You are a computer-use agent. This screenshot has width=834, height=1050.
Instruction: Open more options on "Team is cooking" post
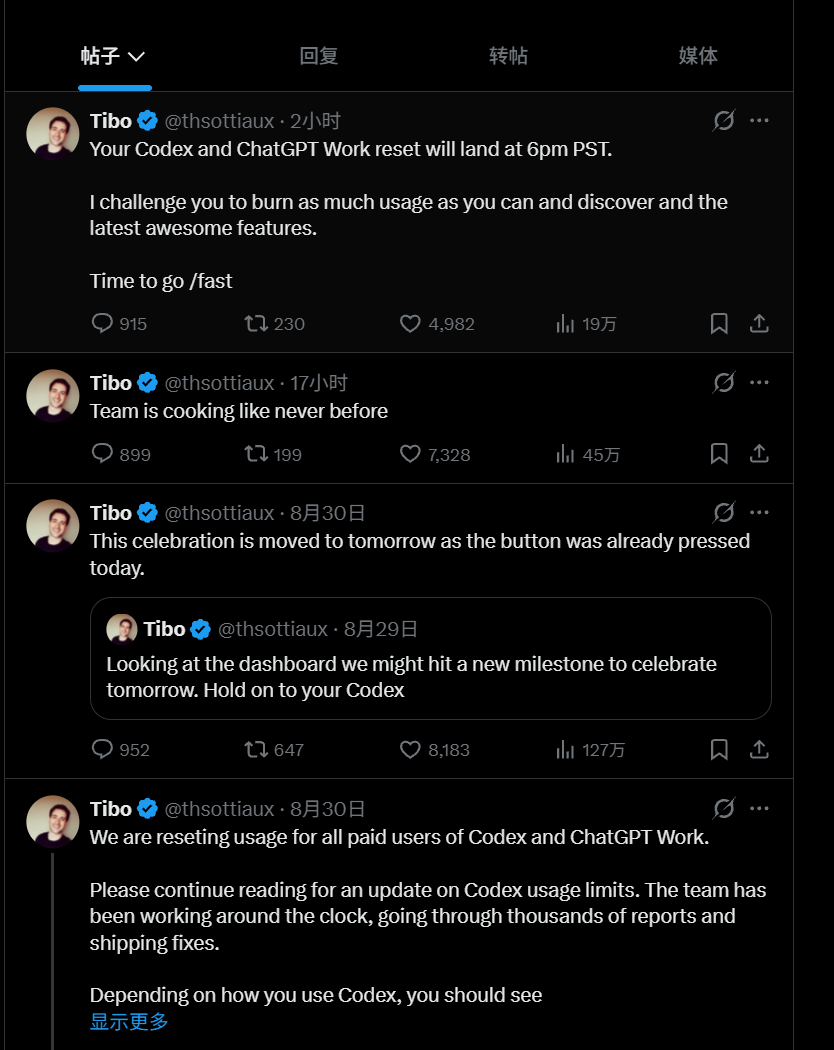coord(759,382)
